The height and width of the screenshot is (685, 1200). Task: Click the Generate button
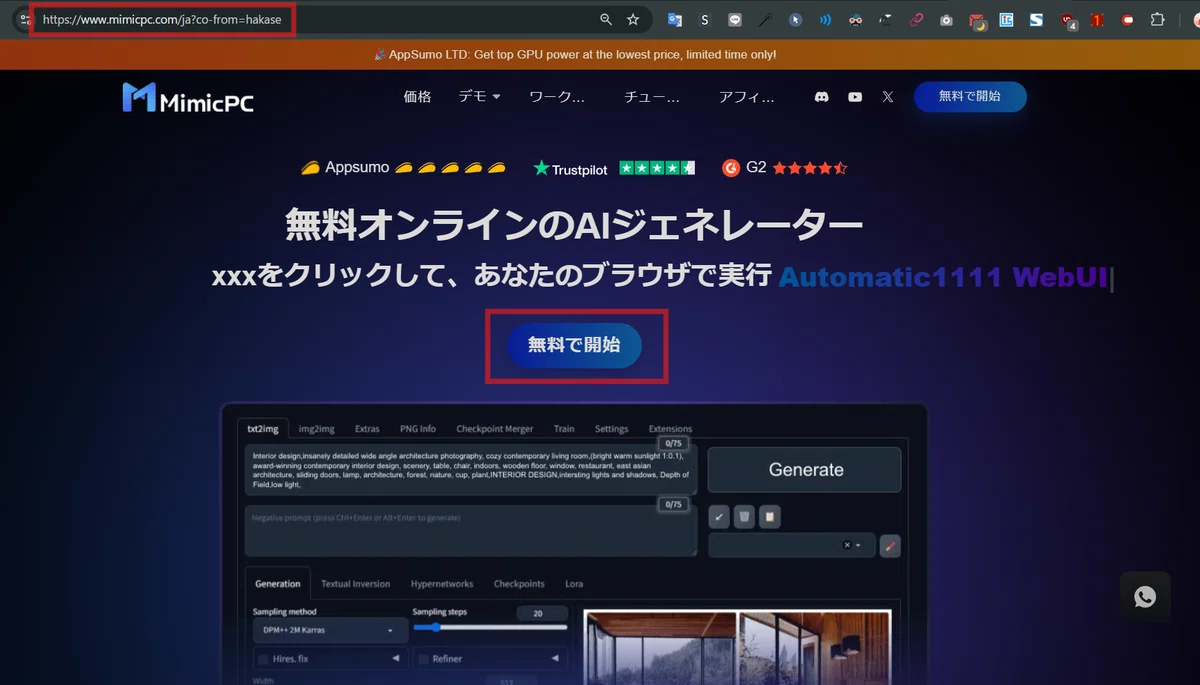[806, 470]
